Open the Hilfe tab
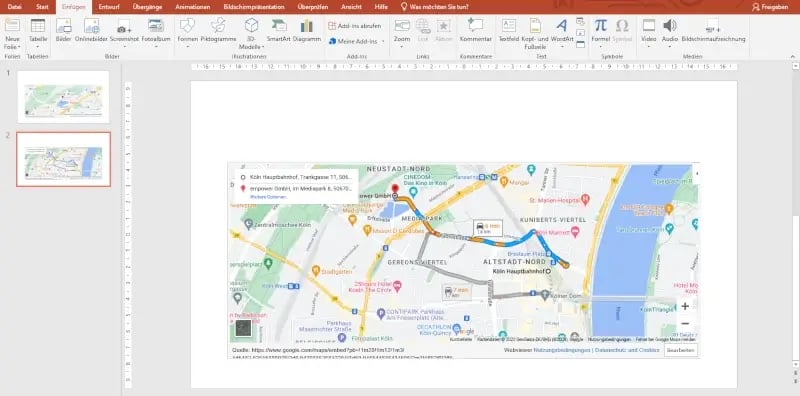 pos(381,7)
